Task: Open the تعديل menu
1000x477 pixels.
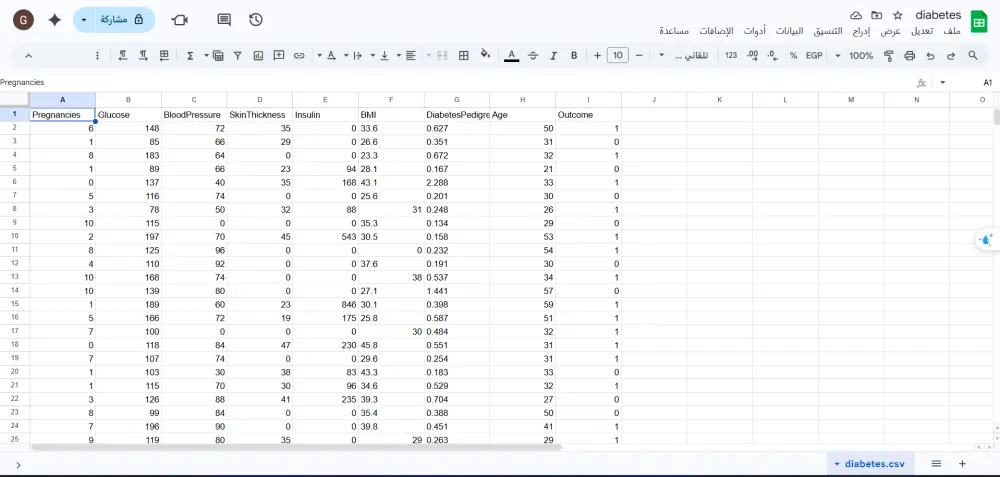Action: tap(922, 31)
